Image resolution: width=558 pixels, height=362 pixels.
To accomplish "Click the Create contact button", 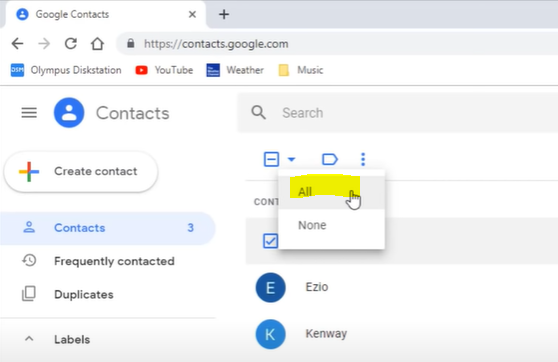I will point(81,172).
